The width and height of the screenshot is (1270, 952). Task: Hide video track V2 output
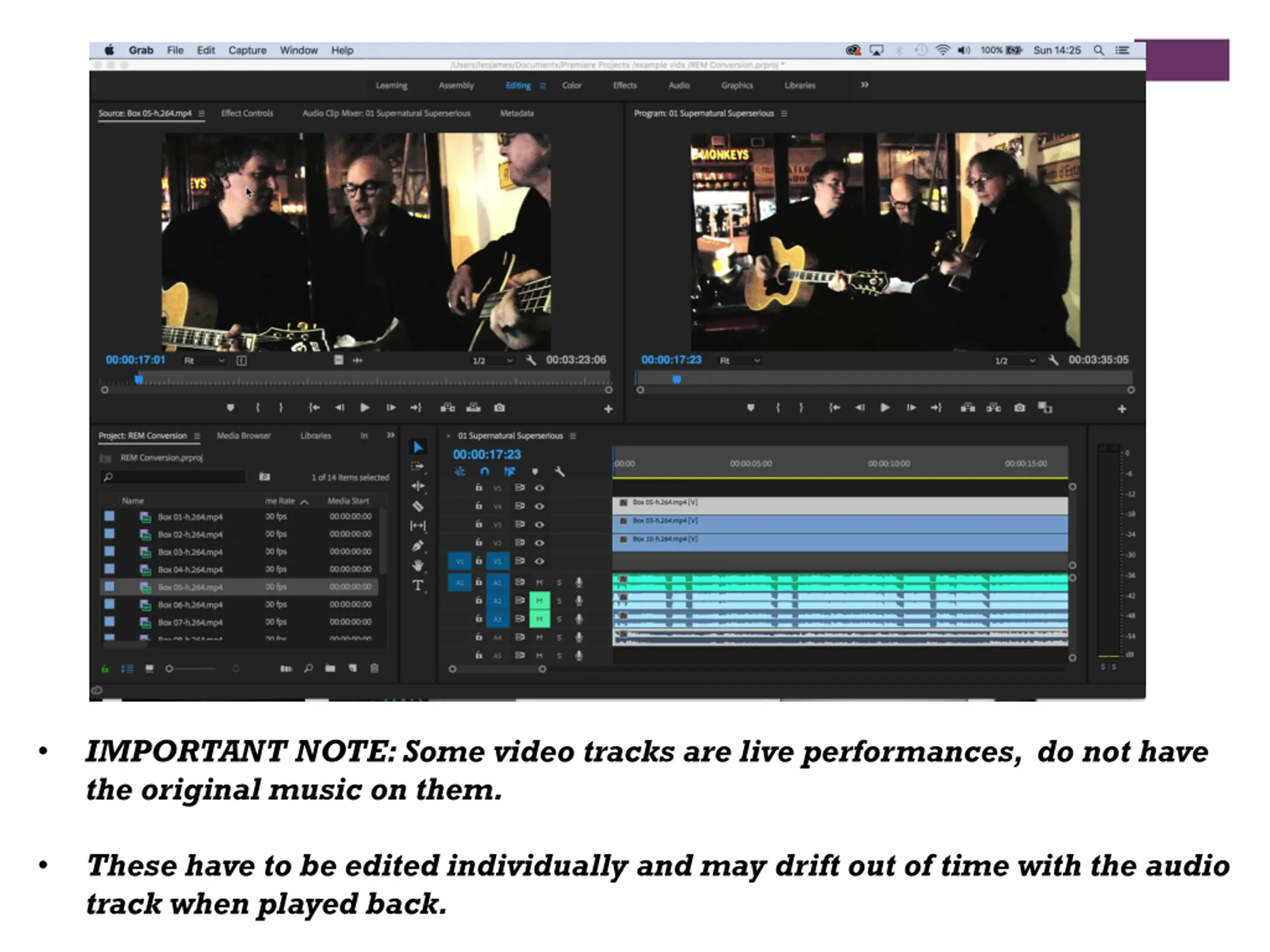pos(539,543)
